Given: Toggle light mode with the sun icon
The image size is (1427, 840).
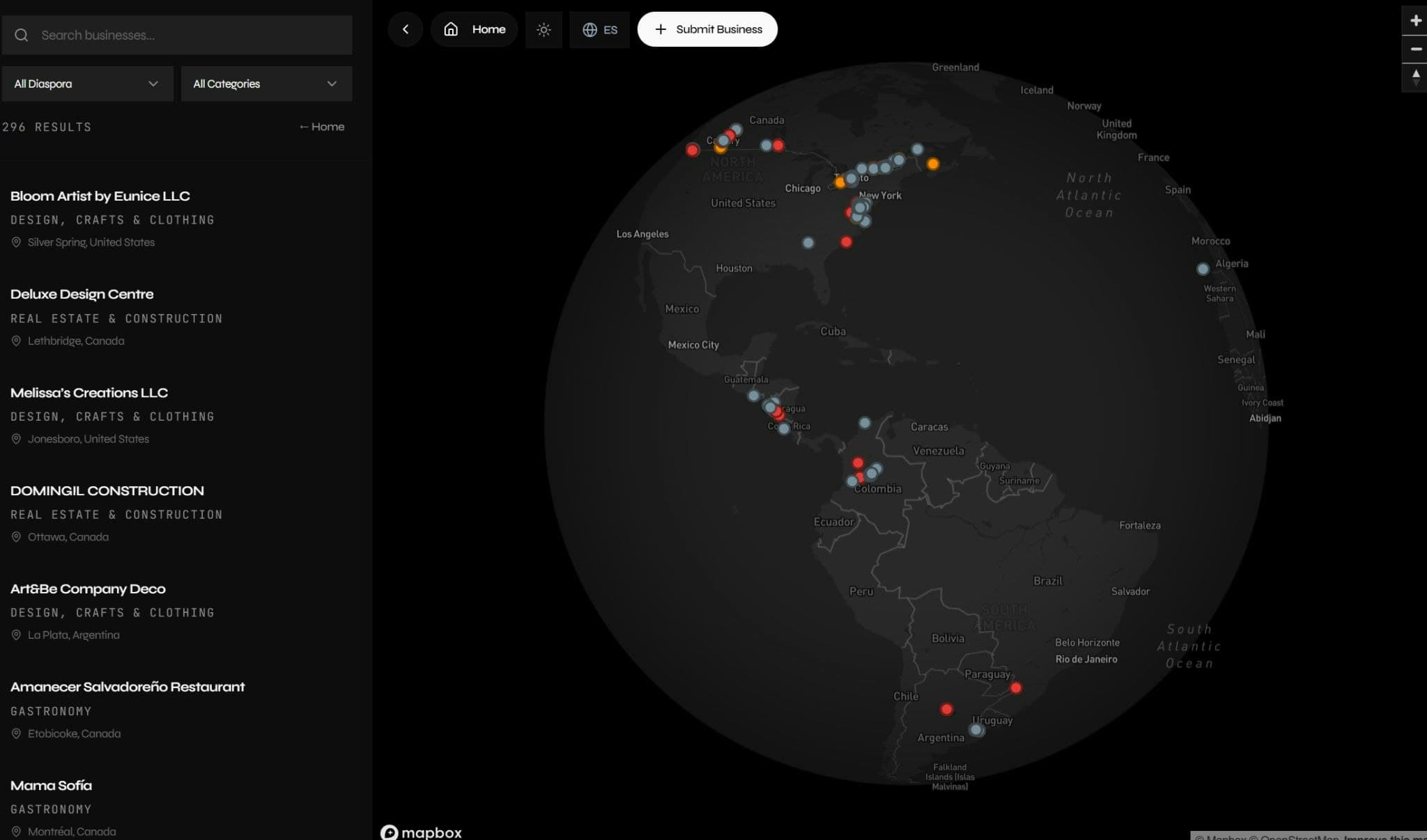Looking at the screenshot, I should pyautogui.click(x=543, y=29).
